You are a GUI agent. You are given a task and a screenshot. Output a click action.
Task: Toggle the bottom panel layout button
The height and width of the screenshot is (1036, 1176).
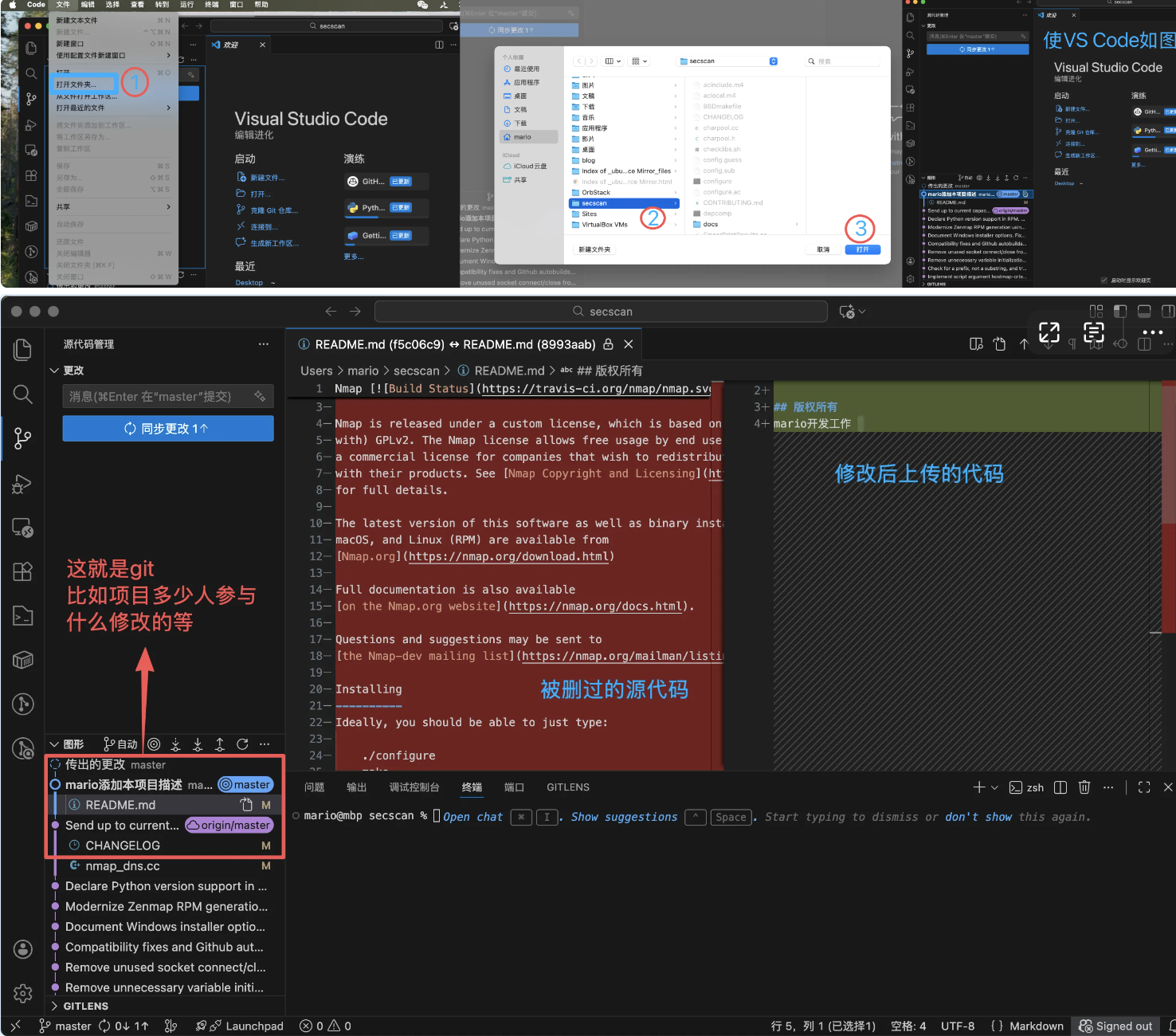1144,312
